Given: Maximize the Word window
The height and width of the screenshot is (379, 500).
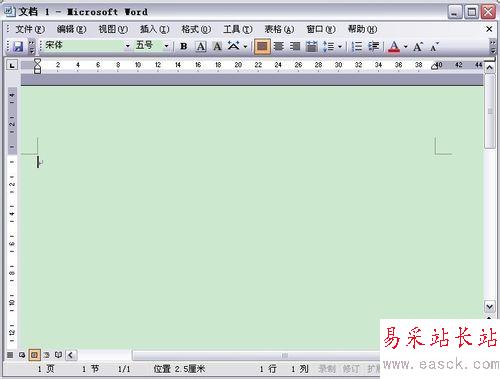Looking at the screenshot, I should (x=471, y=12).
